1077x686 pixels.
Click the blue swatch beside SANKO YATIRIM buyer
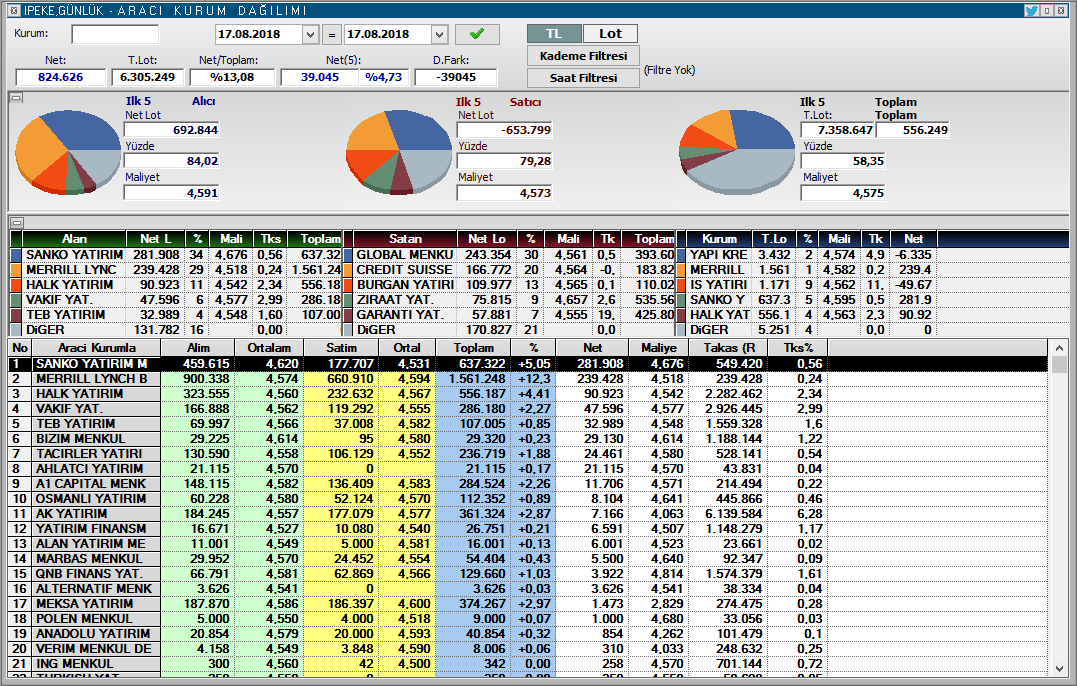(16, 255)
